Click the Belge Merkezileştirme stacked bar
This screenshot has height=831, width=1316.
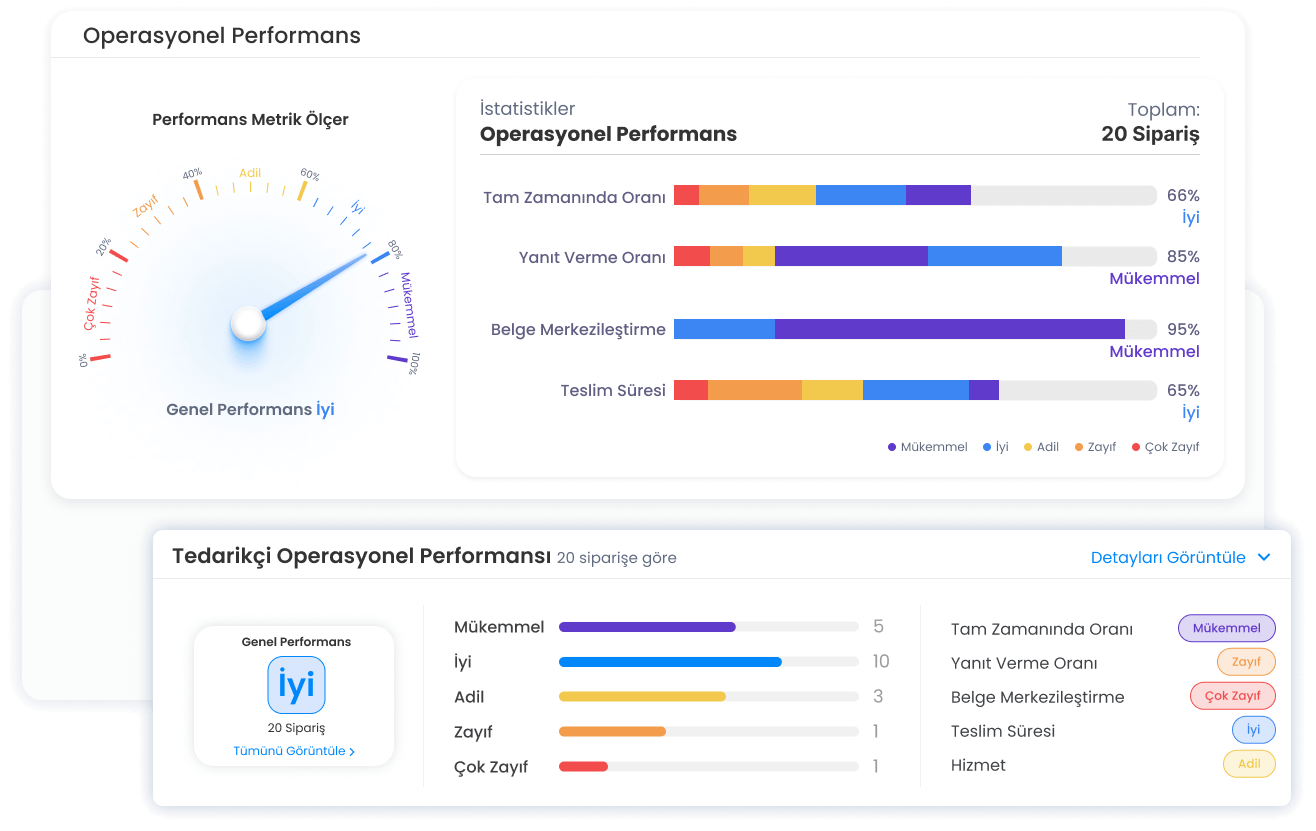tap(915, 329)
